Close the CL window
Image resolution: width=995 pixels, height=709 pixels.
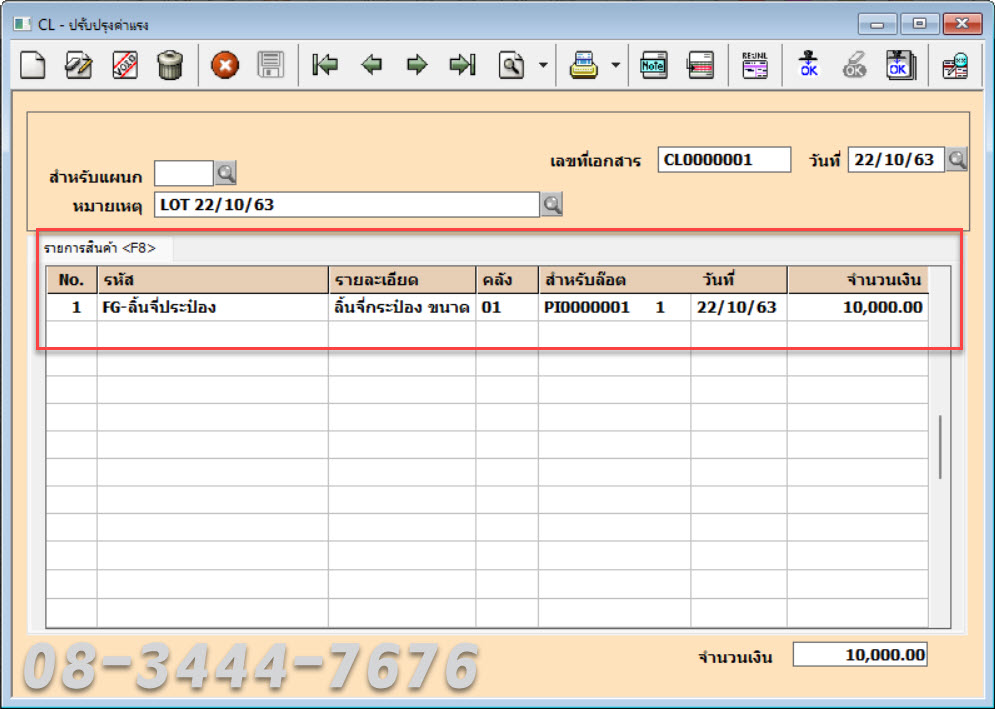click(x=962, y=24)
